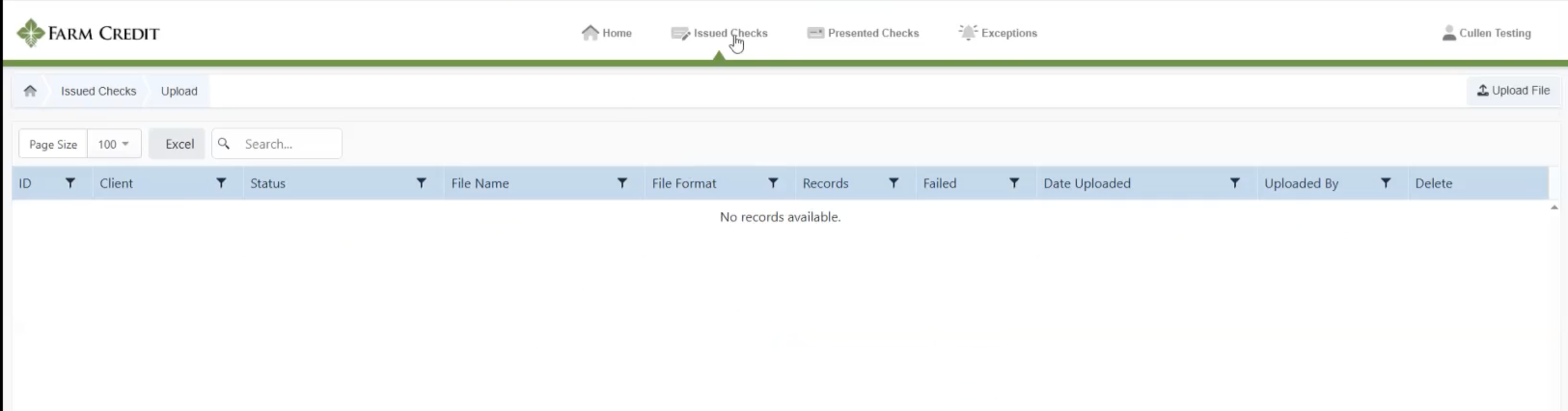Open the Cullen Testing user menu
Image resolution: width=1568 pixels, height=411 pixels.
point(1486,33)
